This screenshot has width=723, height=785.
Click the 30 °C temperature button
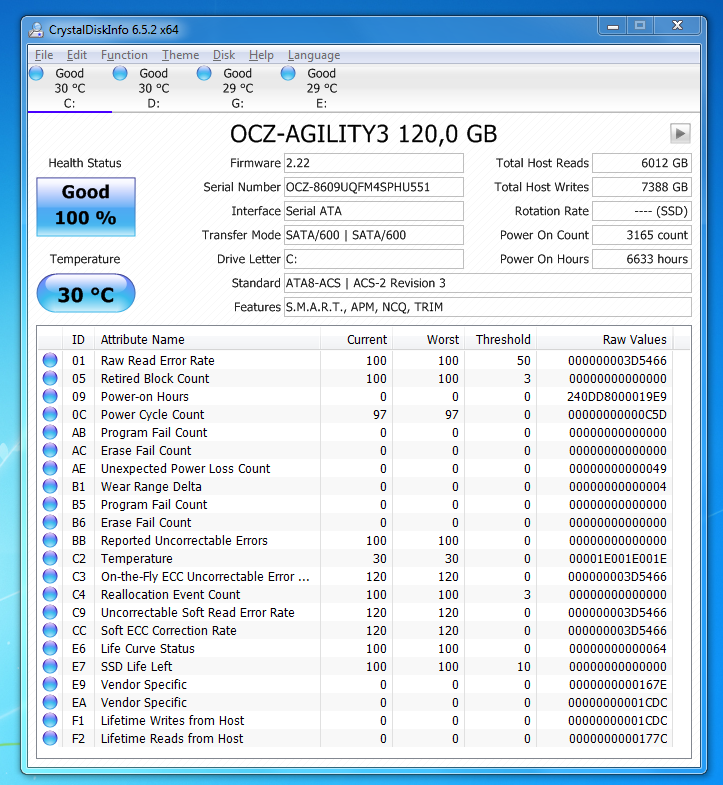point(86,295)
